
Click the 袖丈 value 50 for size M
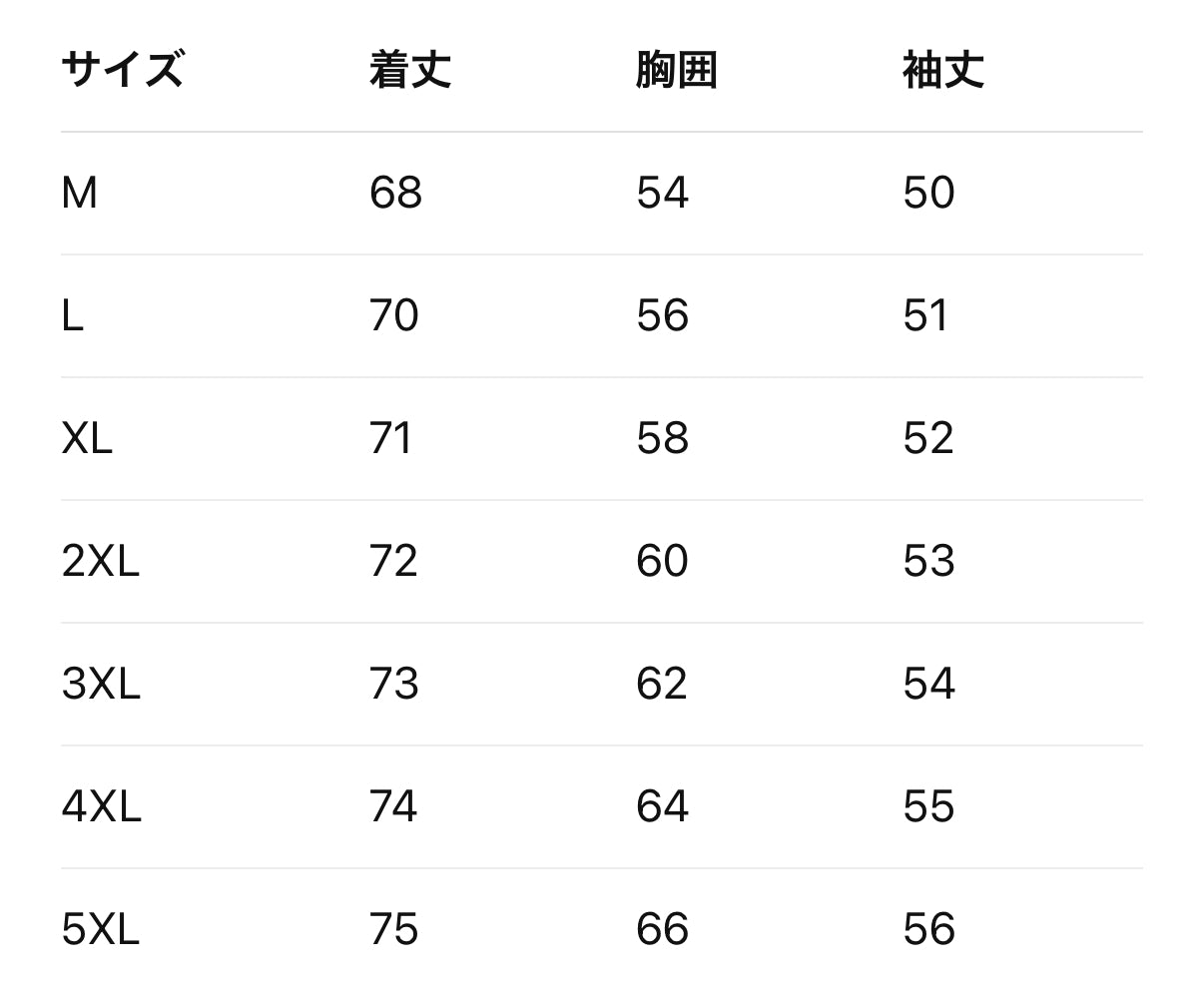click(928, 193)
